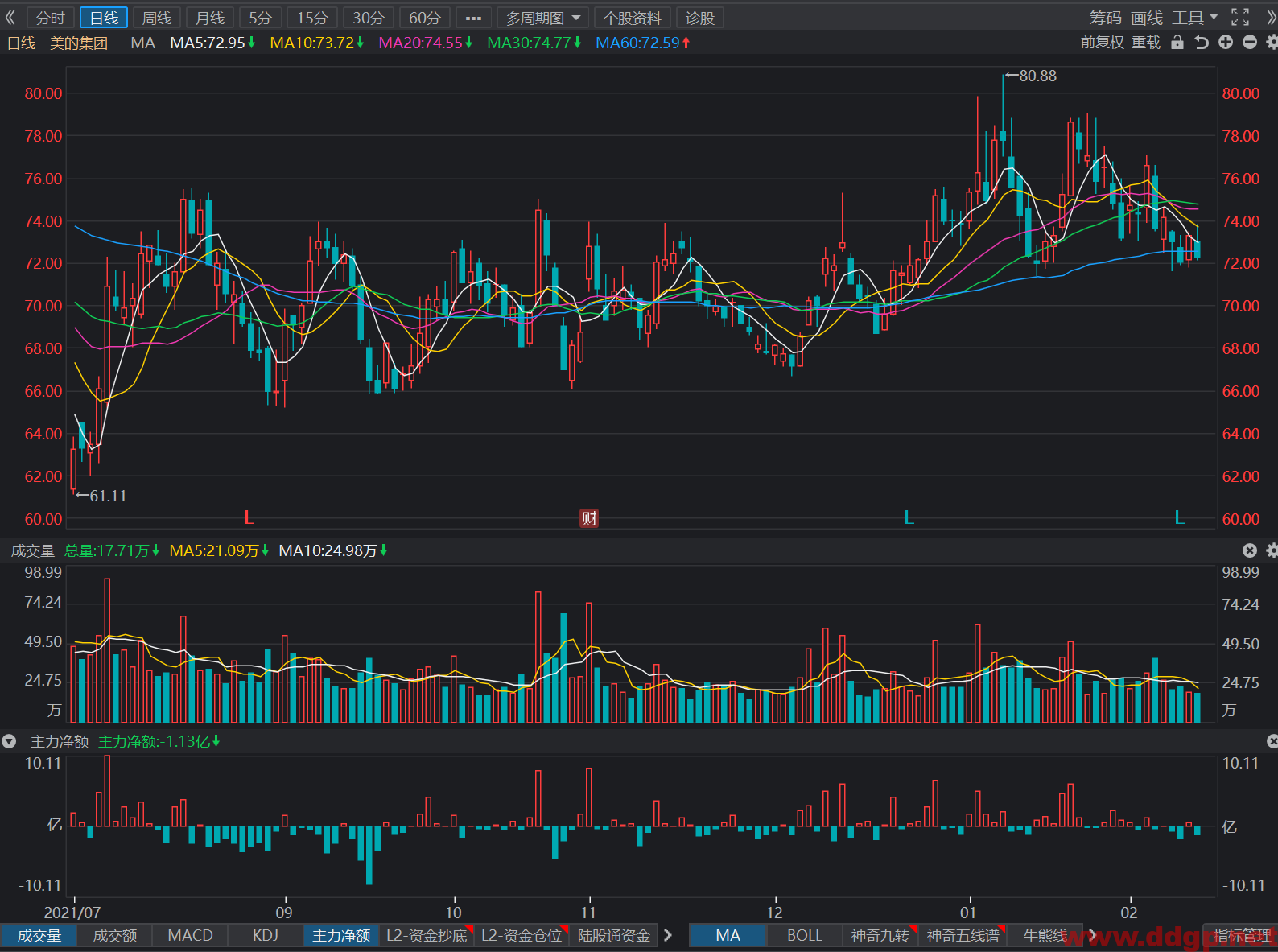
Task: Select L2-资金抄底 indicator tab
Action: tap(427, 935)
